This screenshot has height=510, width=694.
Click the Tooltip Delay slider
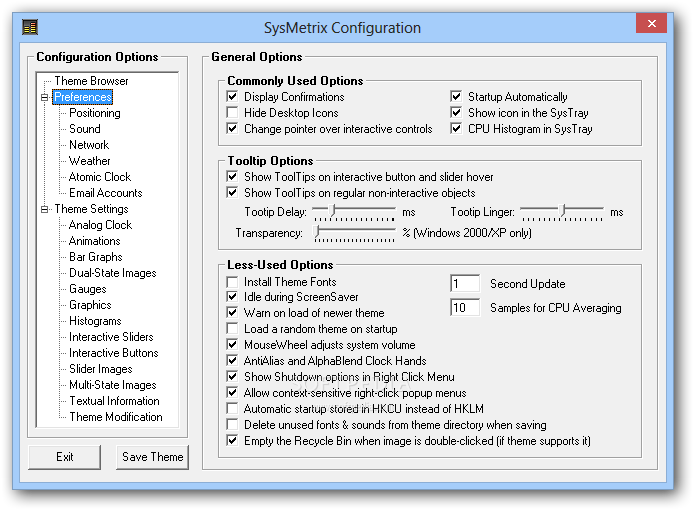(x=354, y=212)
